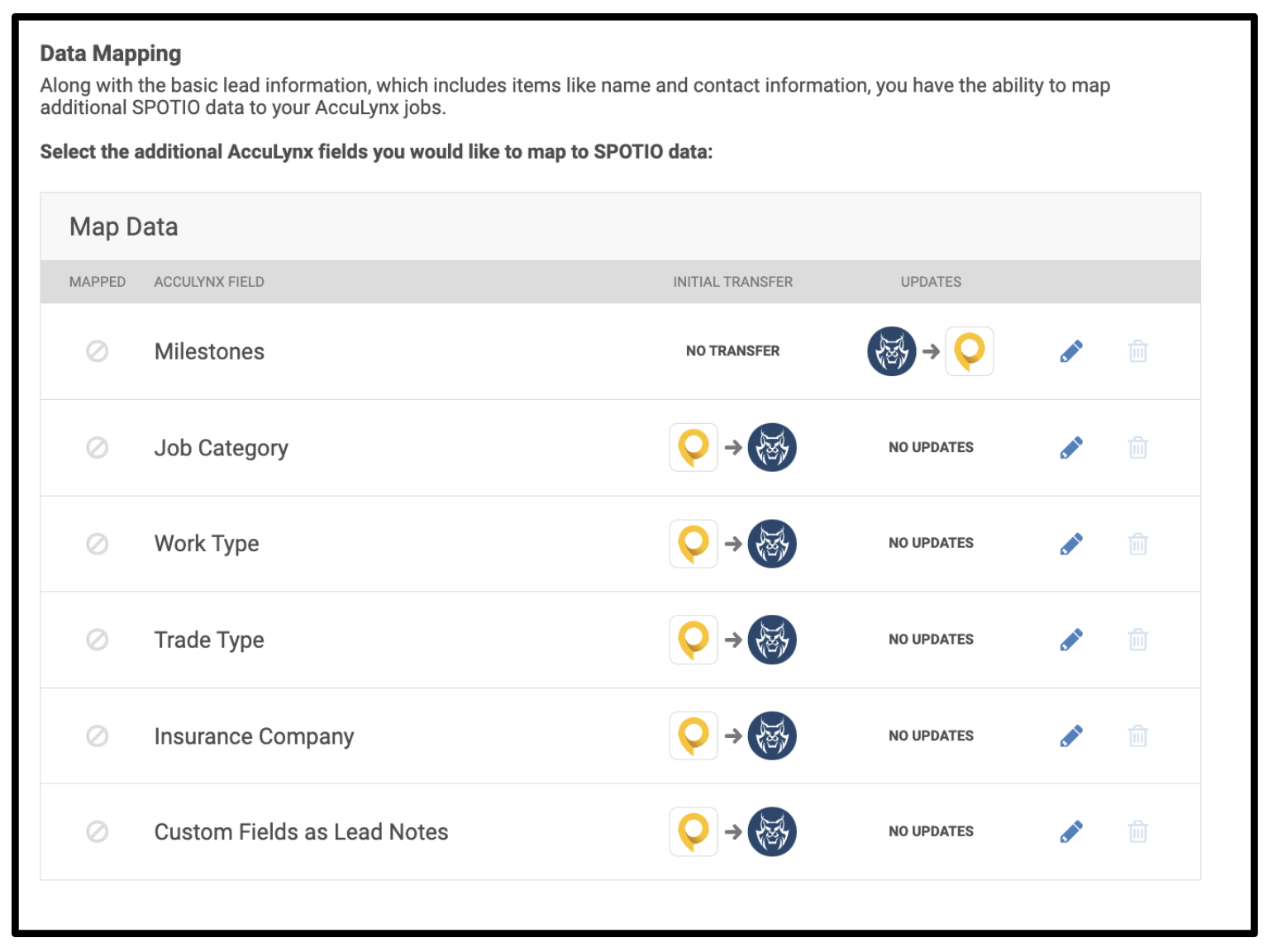Click unmapped status icon for Custom Fields row
1273x952 pixels.
click(x=98, y=831)
